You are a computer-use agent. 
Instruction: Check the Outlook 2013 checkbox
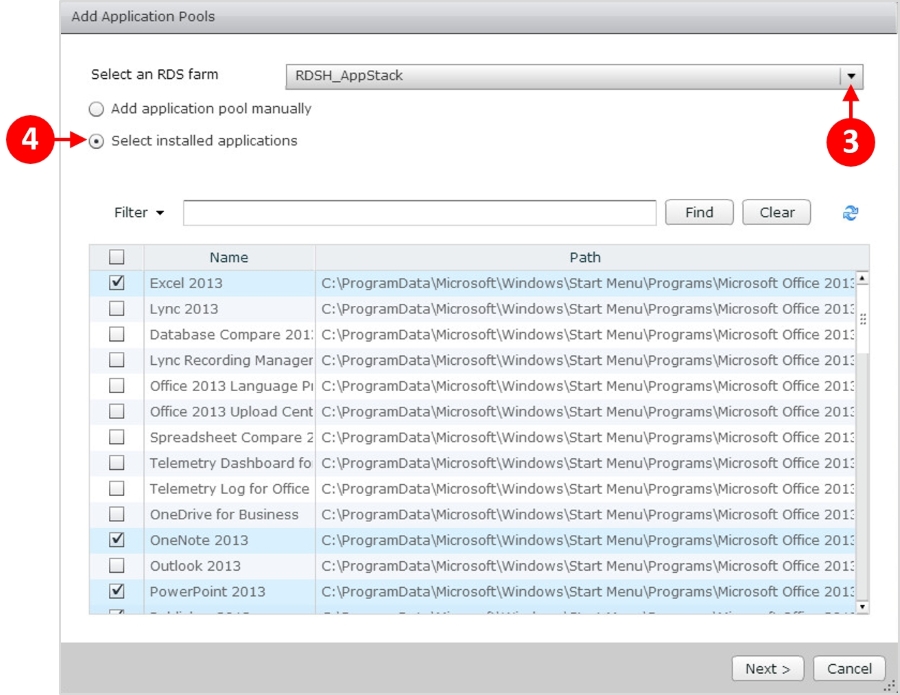coord(117,565)
